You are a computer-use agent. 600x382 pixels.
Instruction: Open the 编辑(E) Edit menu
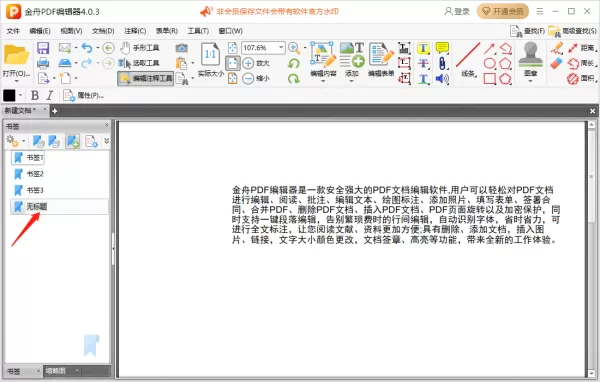pyautogui.click(x=40, y=31)
